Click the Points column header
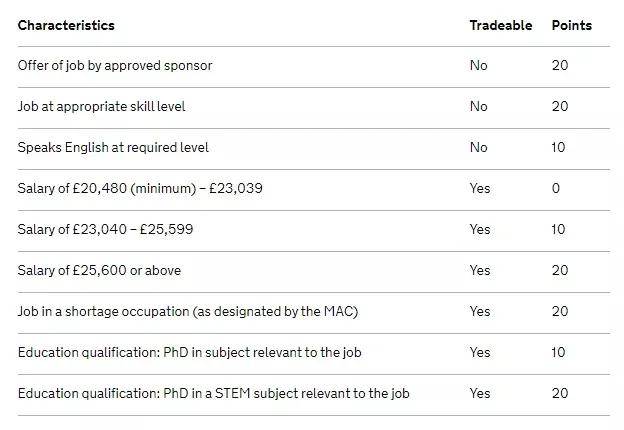Screen dimensions: 624x430 [571, 25]
